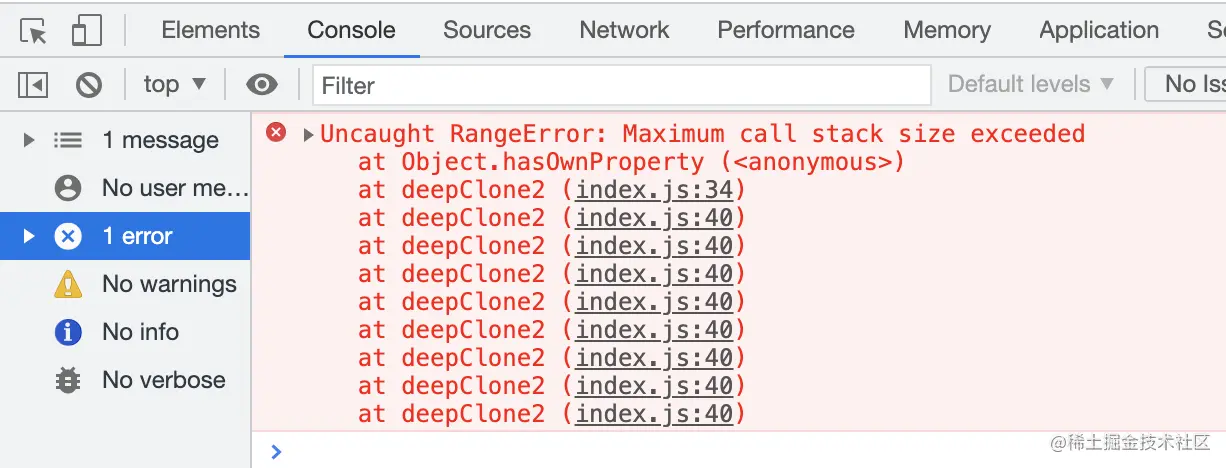Open the Default levels dropdown
Screen dimensions: 1226x468
click(1030, 85)
